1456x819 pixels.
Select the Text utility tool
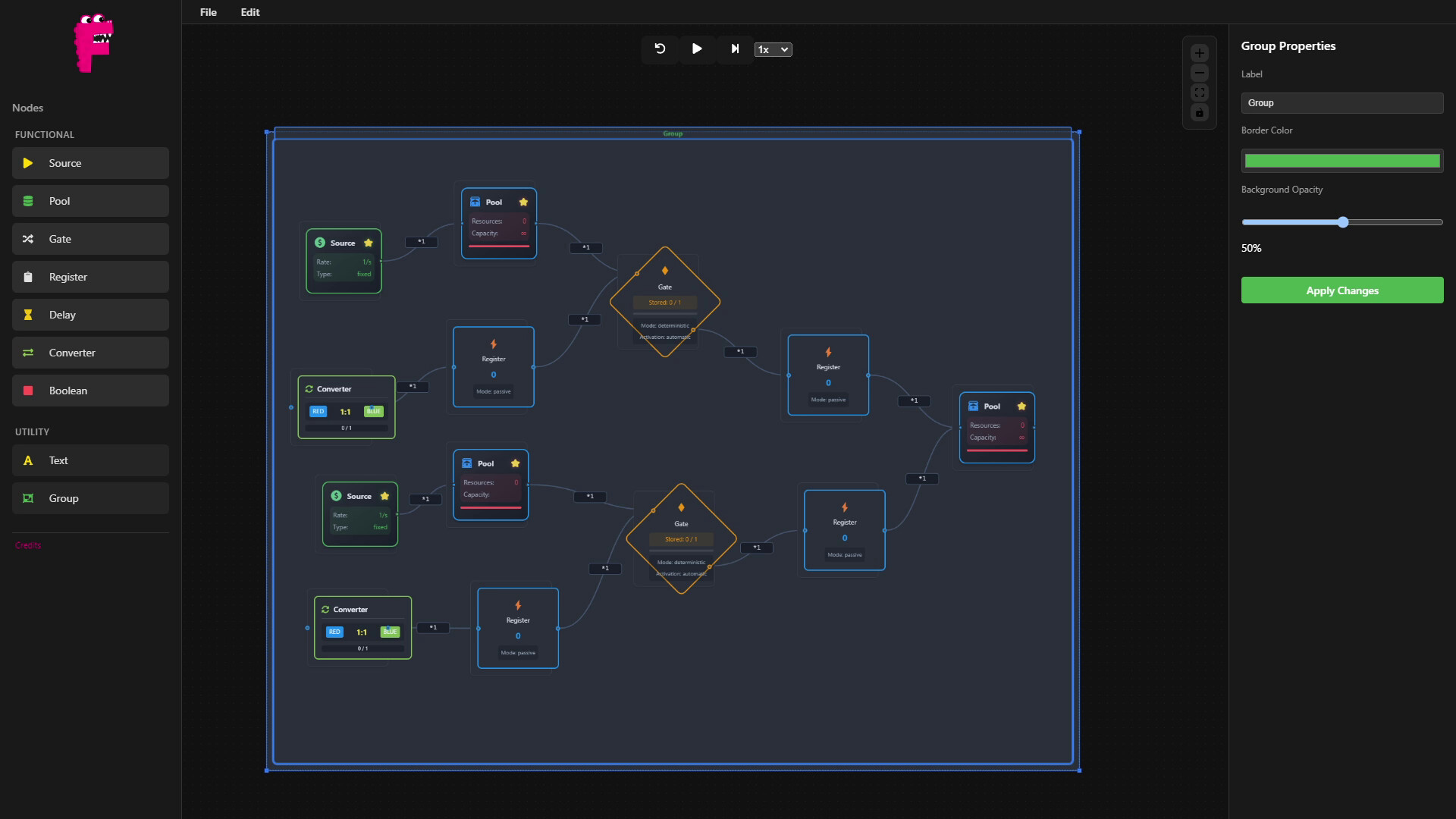(90, 460)
